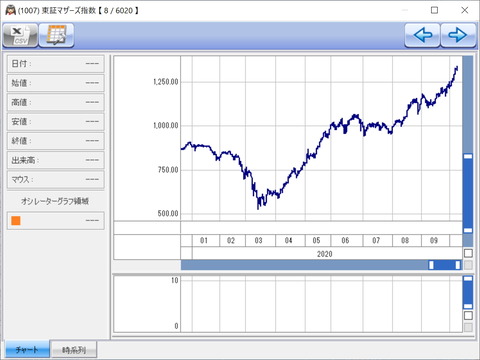Click the 750.00 price axis label

pyautogui.click(x=168, y=170)
